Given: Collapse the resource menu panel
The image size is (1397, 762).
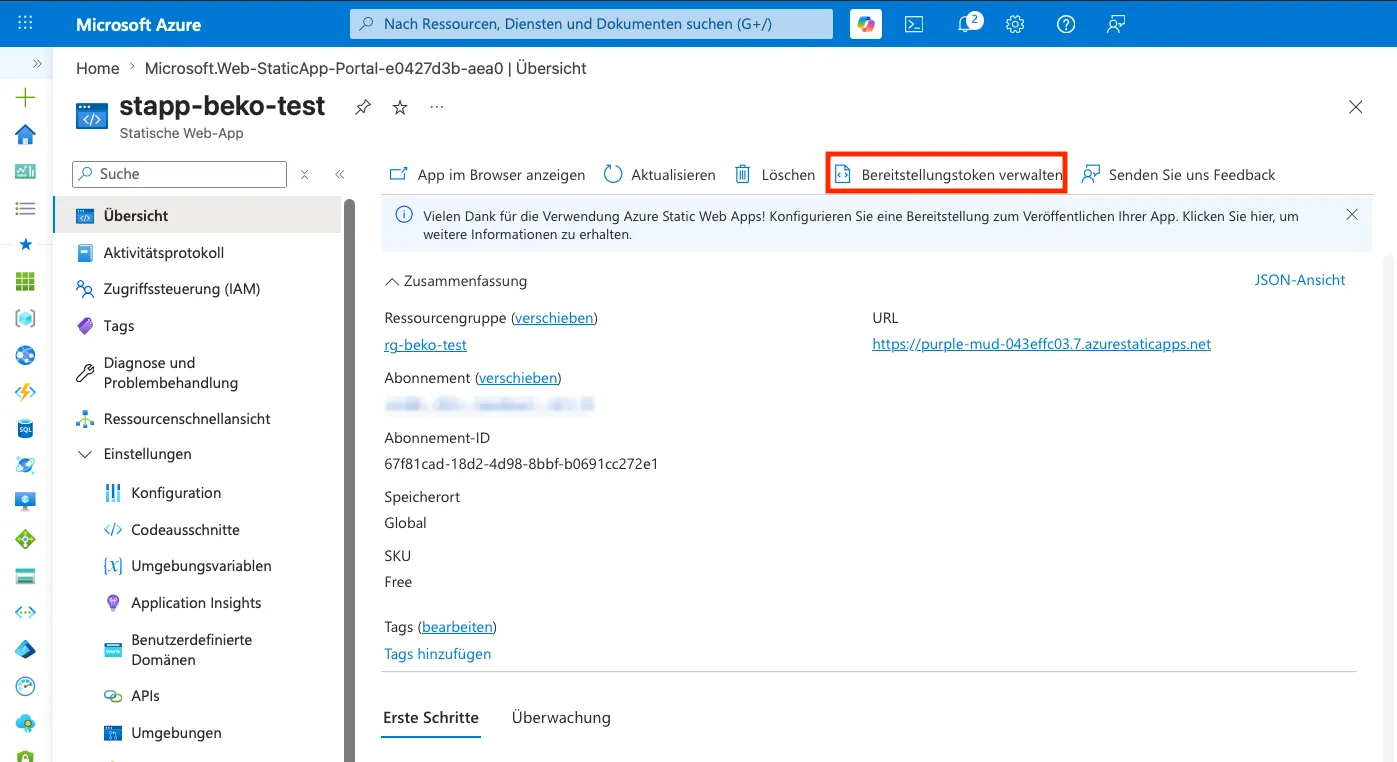Looking at the screenshot, I should pos(340,174).
